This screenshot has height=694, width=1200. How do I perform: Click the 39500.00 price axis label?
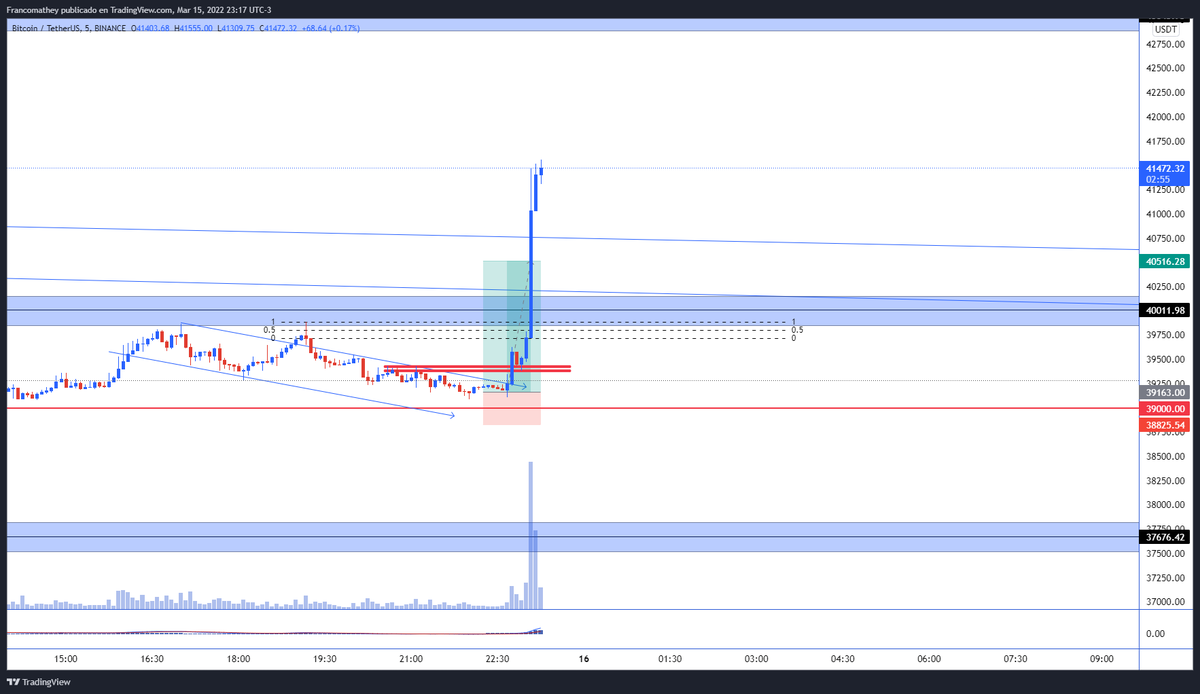tap(1166, 359)
